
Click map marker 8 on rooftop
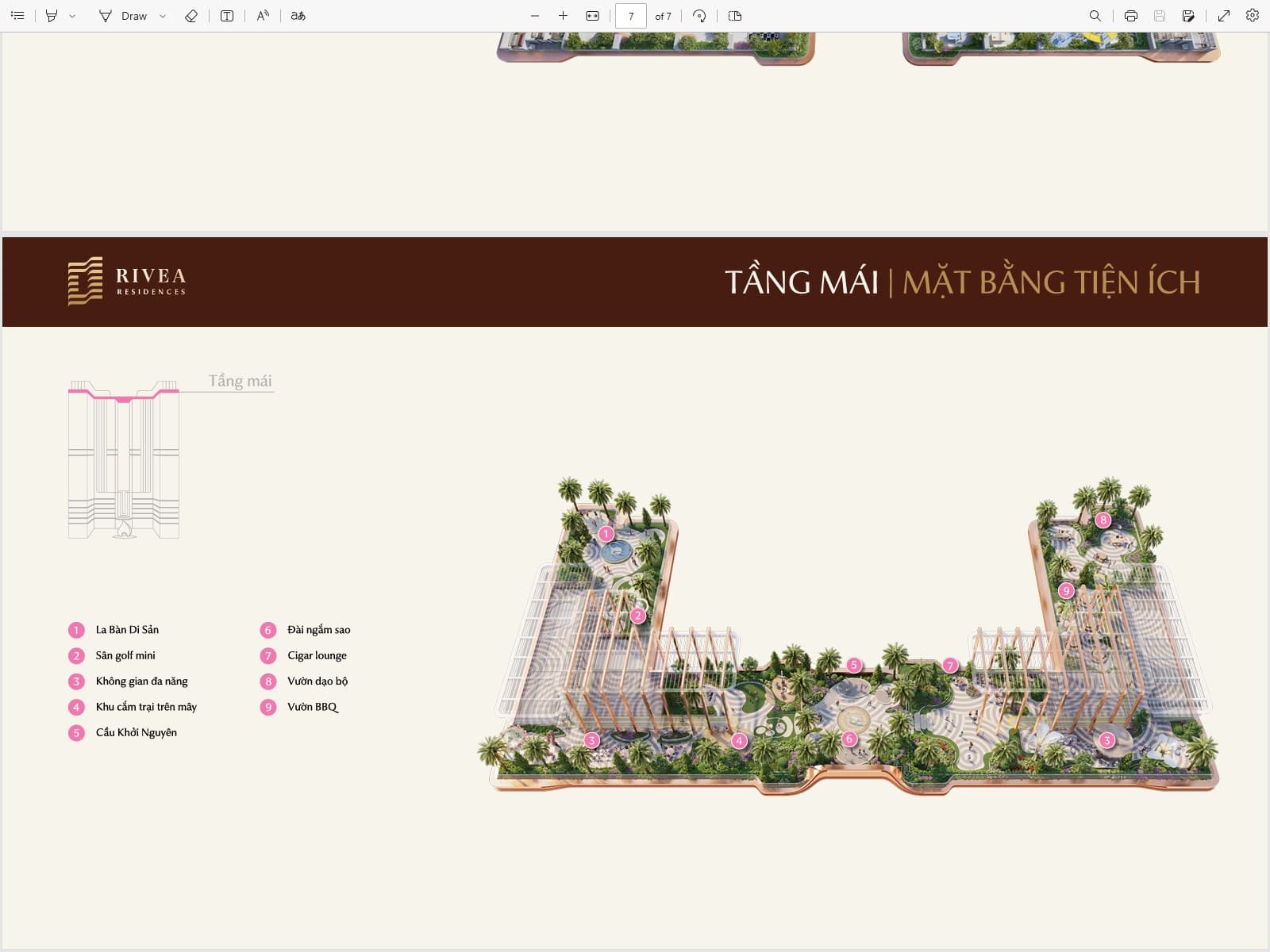pos(1103,520)
